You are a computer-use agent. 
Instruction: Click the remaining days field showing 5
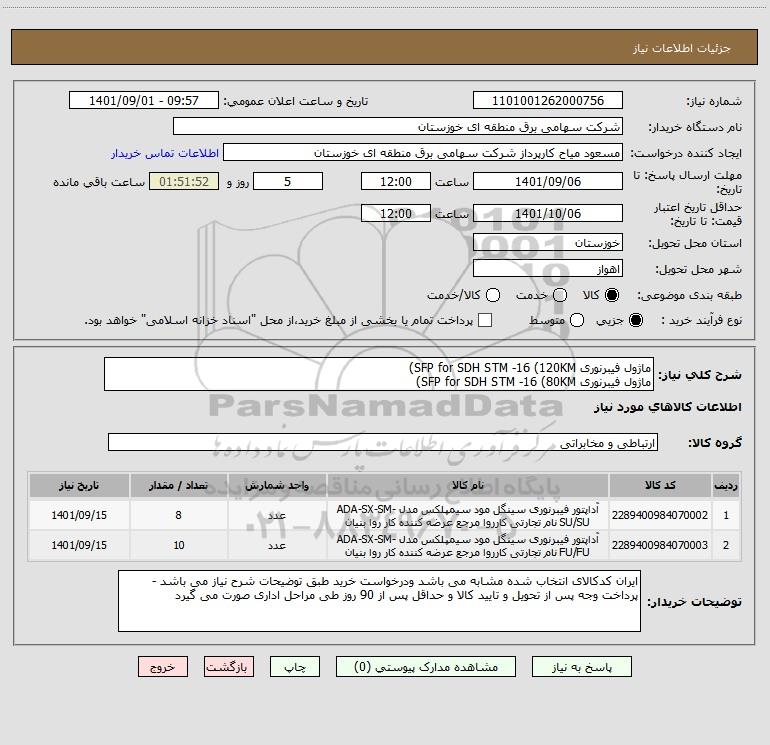coord(288,182)
